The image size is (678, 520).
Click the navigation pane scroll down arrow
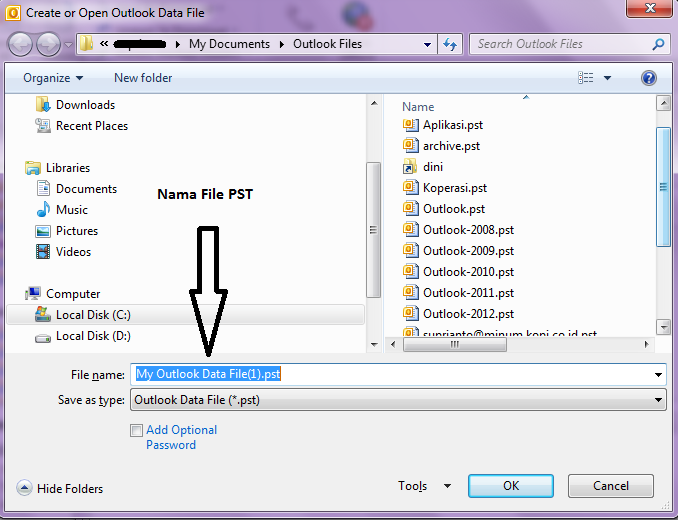point(374,345)
